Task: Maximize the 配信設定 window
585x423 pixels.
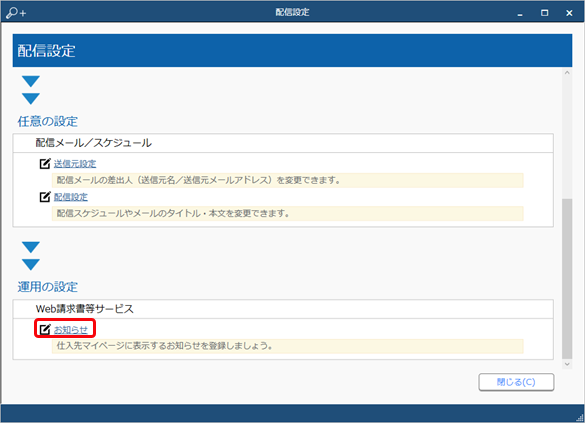Action: pos(545,13)
